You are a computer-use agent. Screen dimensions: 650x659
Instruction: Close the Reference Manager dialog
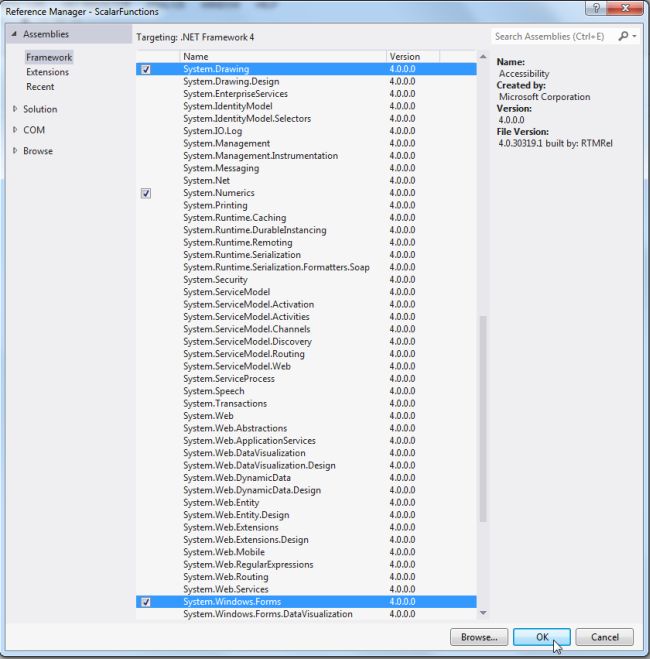tap(625, 8)
